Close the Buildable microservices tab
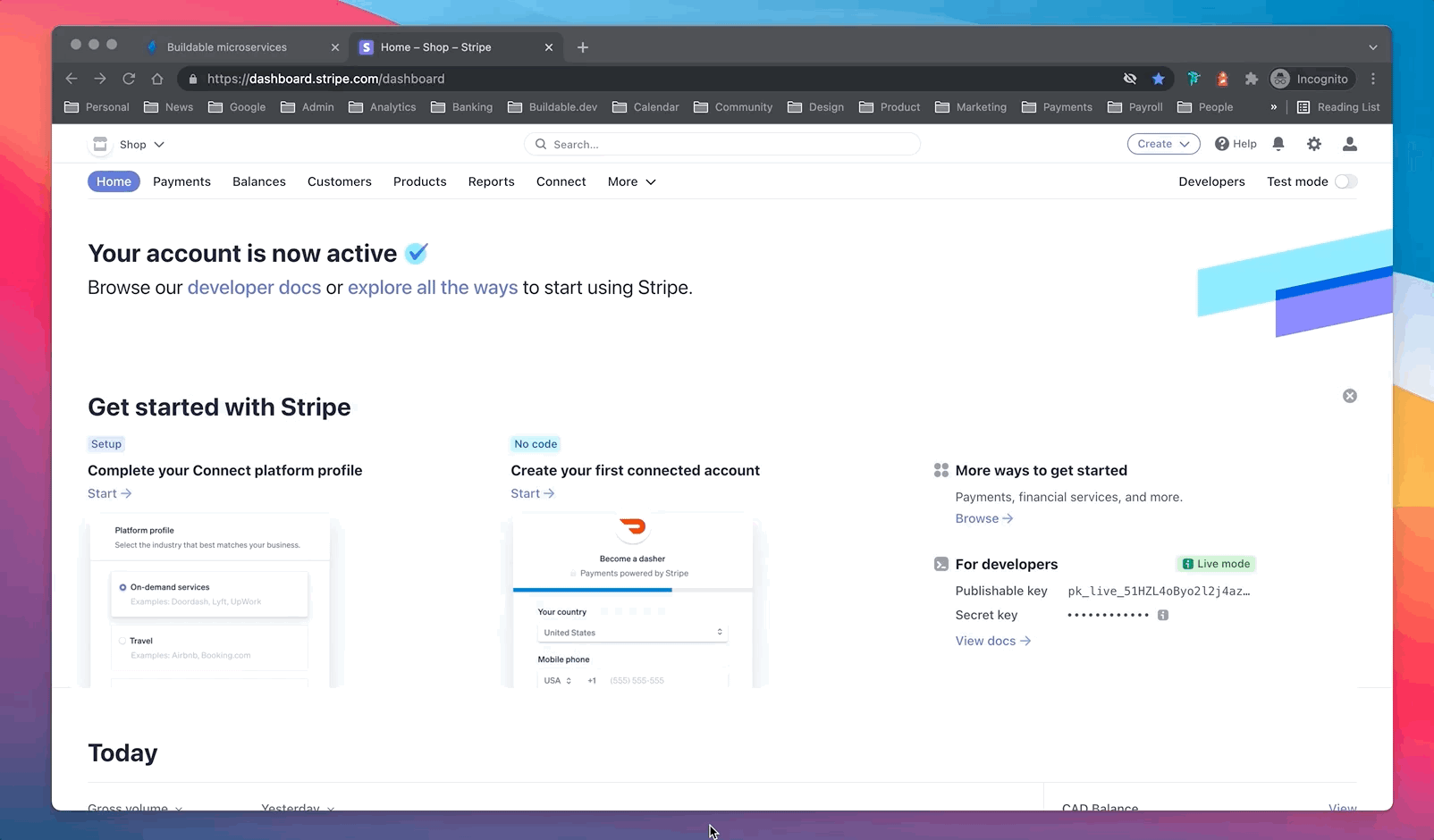This screenshot has width=1434, height=840. pyautogui.click(x=335, y=47)
